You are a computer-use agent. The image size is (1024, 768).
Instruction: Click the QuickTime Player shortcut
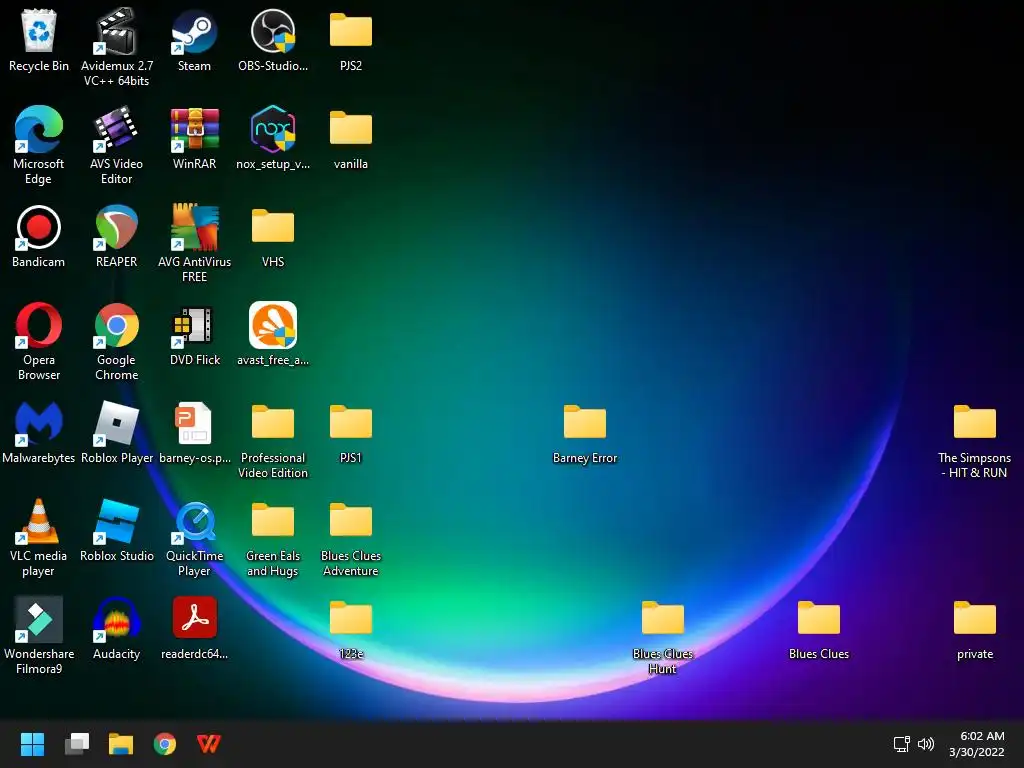pyautogui.click(x=194, y=521)
